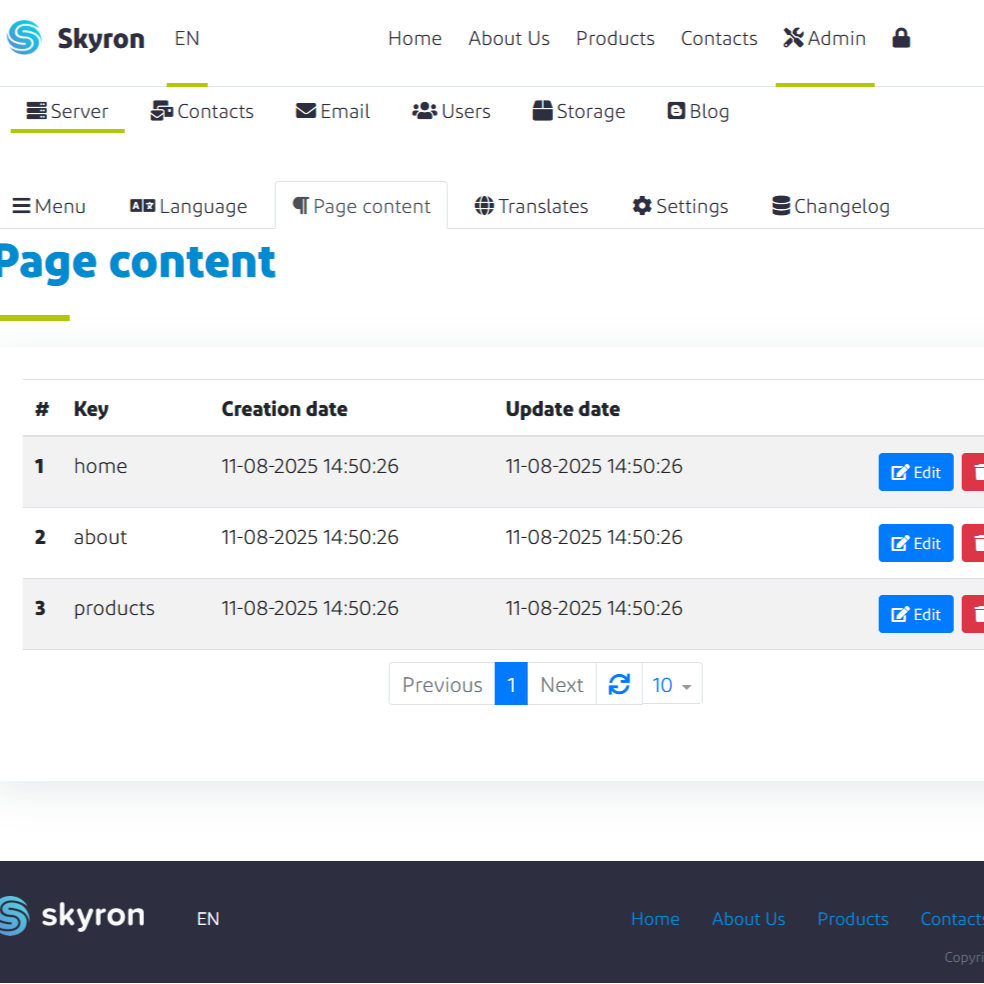Delete the home page entry
The width and height of the screenshot is (984, 984).
(x=975, y=471)
